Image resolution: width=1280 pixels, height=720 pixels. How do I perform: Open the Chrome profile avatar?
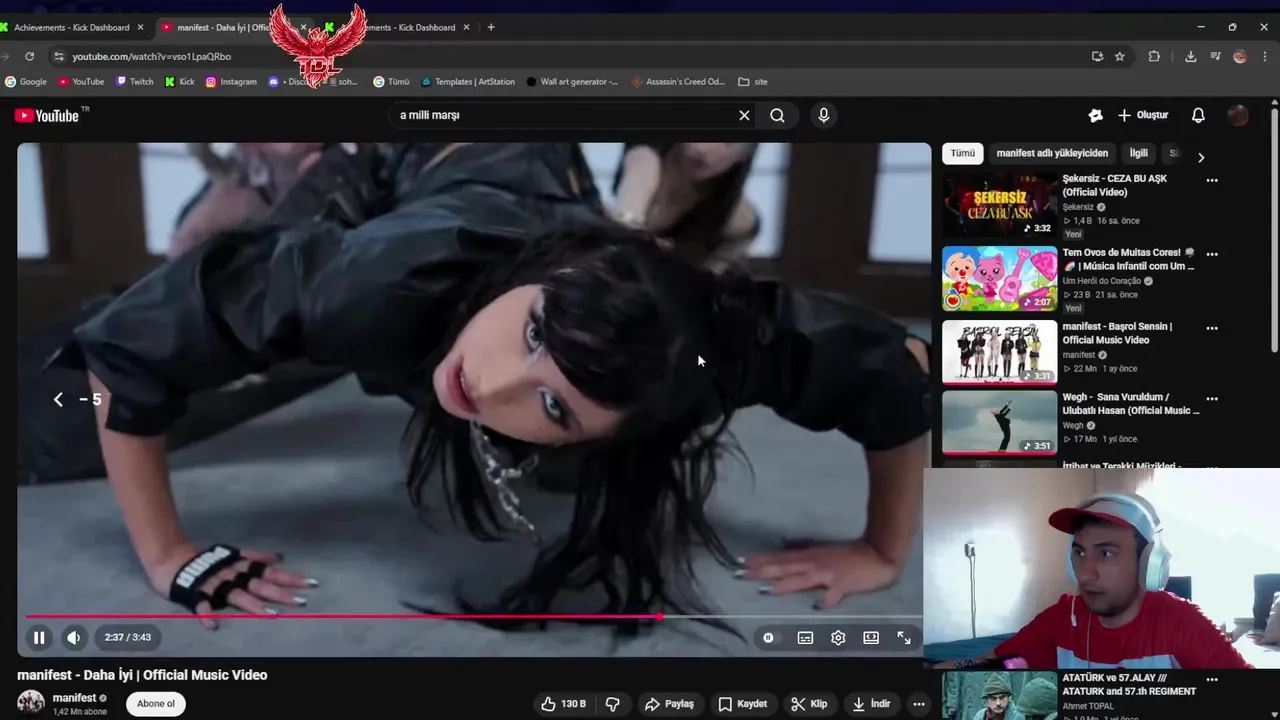tap(1240, 57)
